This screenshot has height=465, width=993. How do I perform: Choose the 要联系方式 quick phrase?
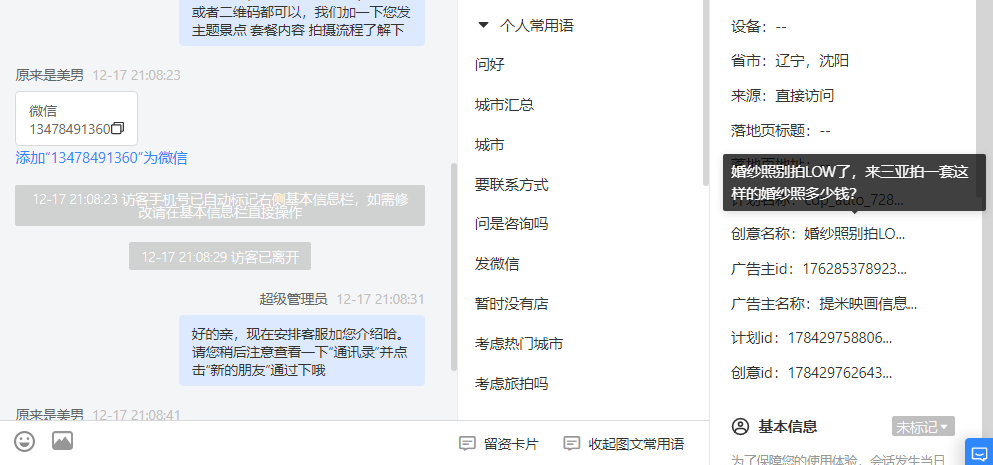[x=512, y=185]
